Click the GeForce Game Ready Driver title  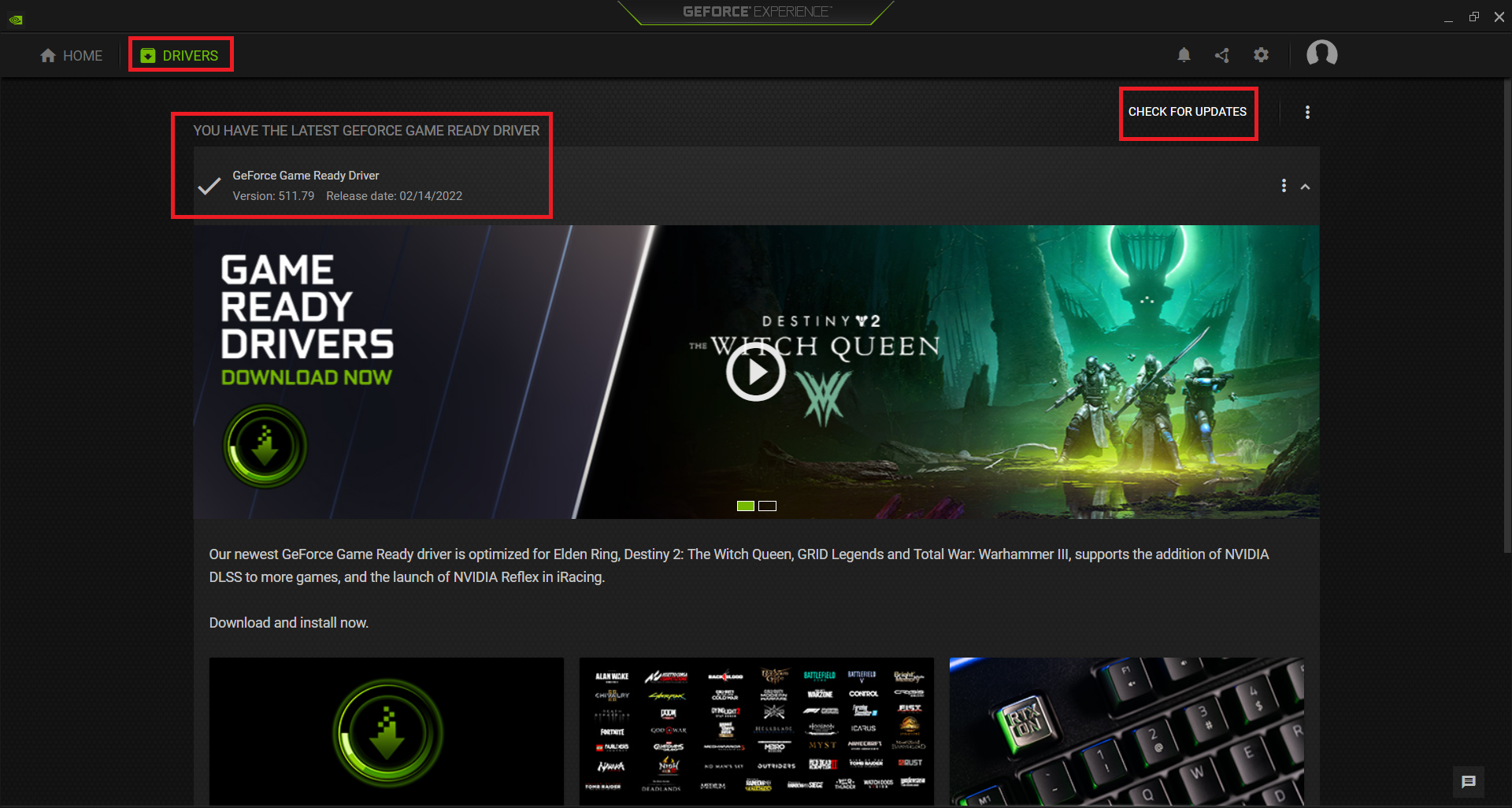pyautogui.click(x=306, y=176)
